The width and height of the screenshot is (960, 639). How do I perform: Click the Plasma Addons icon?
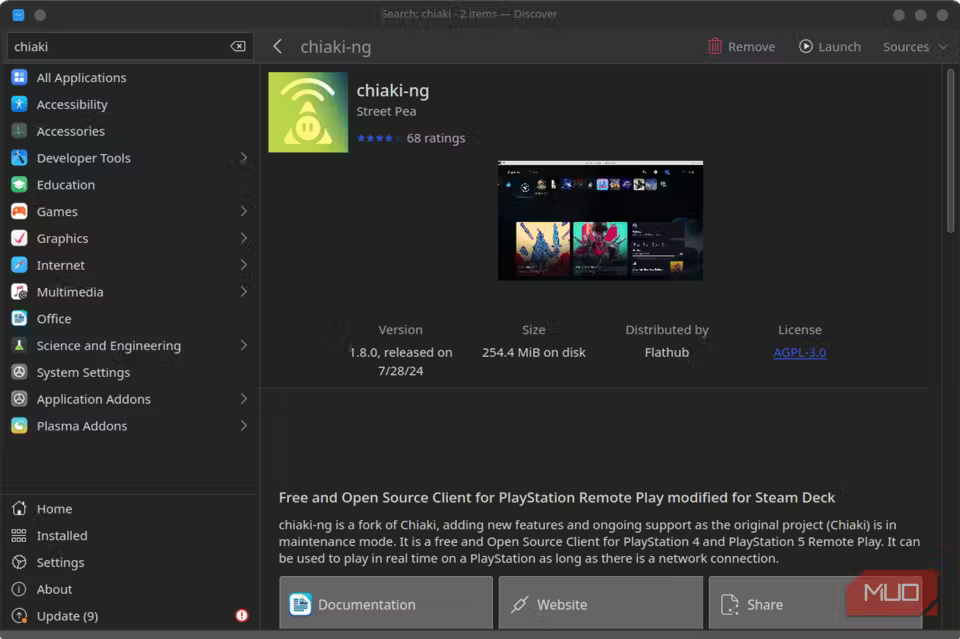tap(19, 426)
